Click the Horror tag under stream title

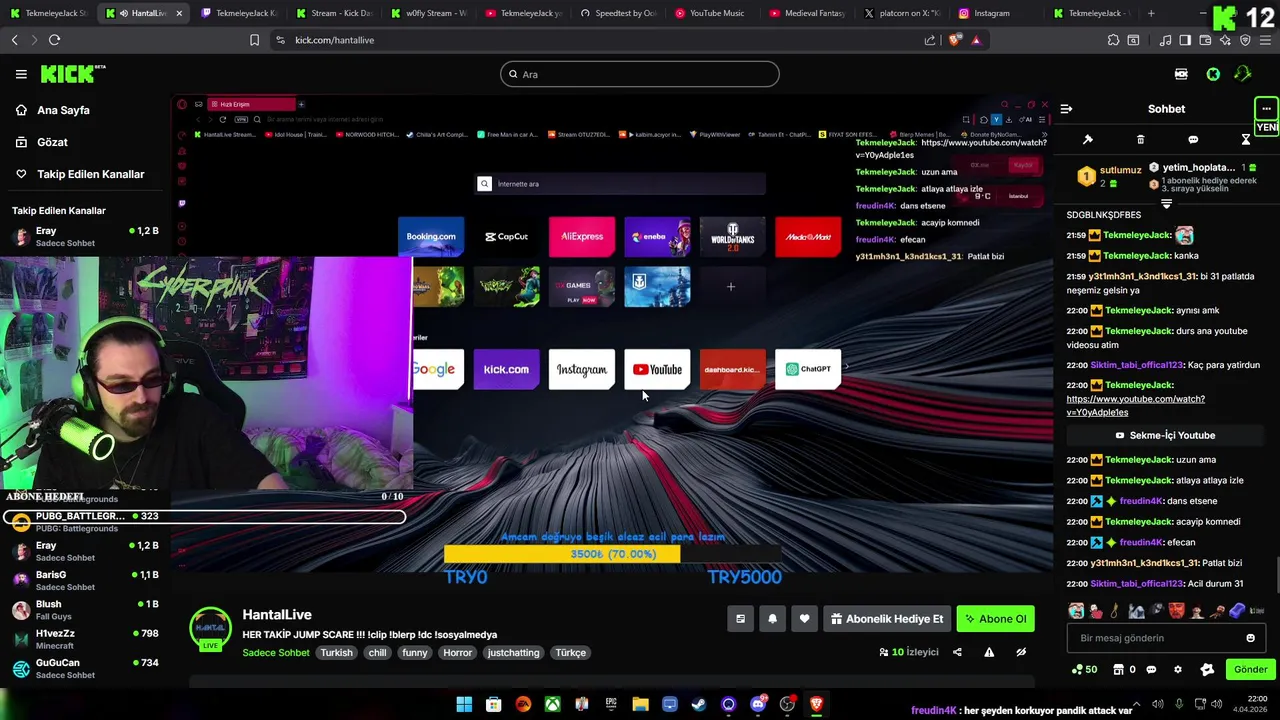457,653
